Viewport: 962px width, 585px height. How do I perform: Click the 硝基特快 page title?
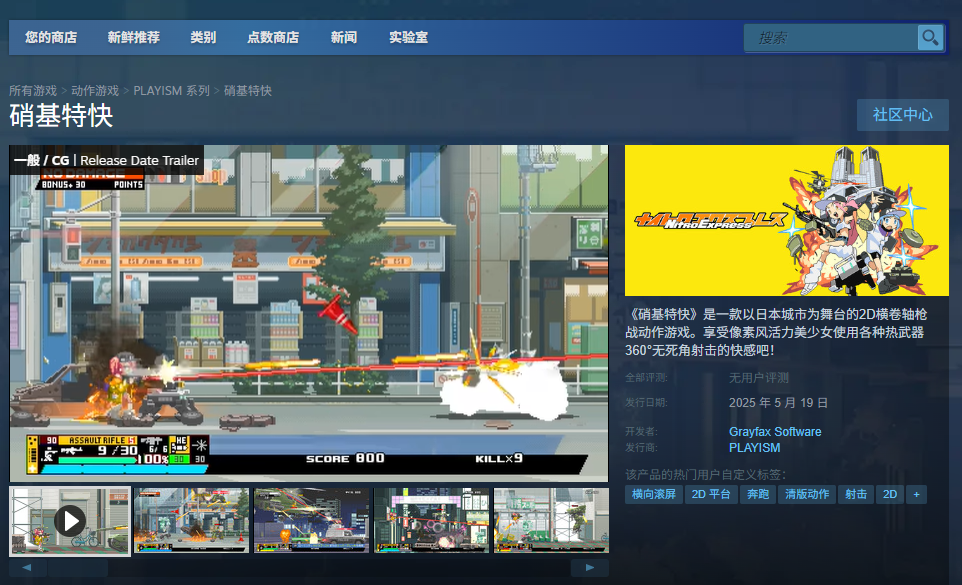[x=61, y=116]
